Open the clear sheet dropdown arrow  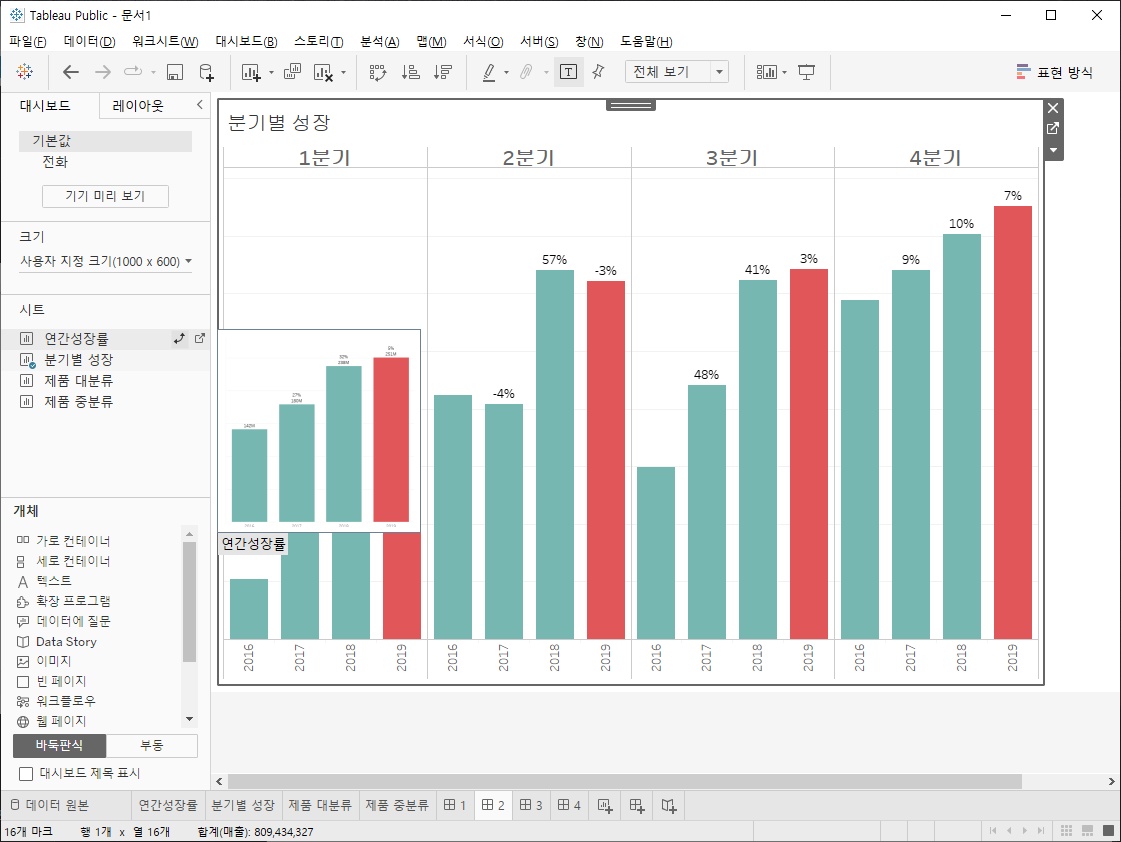pos(343,72)
